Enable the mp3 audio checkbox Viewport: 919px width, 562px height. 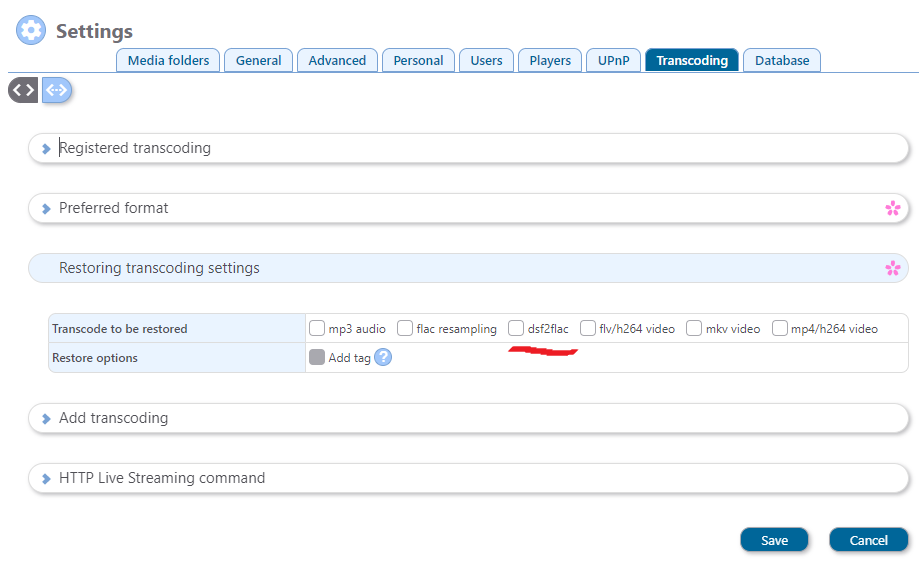(316, 328)
